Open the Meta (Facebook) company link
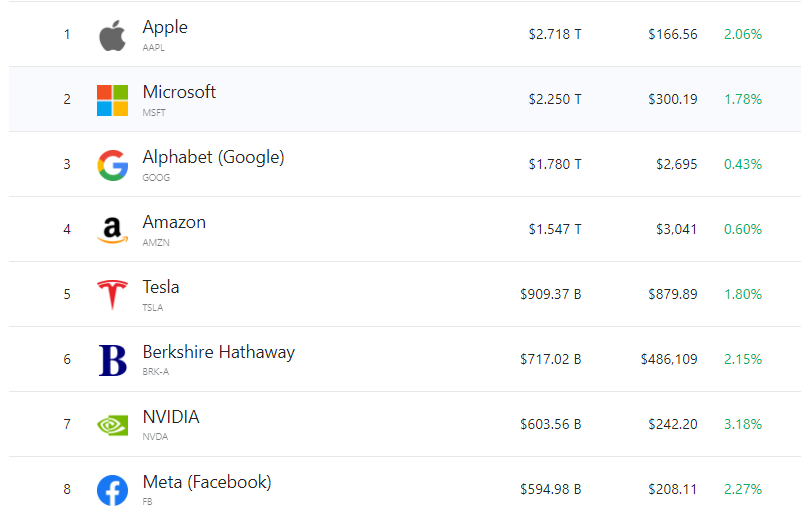This screenshot has height=520, width=801. click(206, 482)
